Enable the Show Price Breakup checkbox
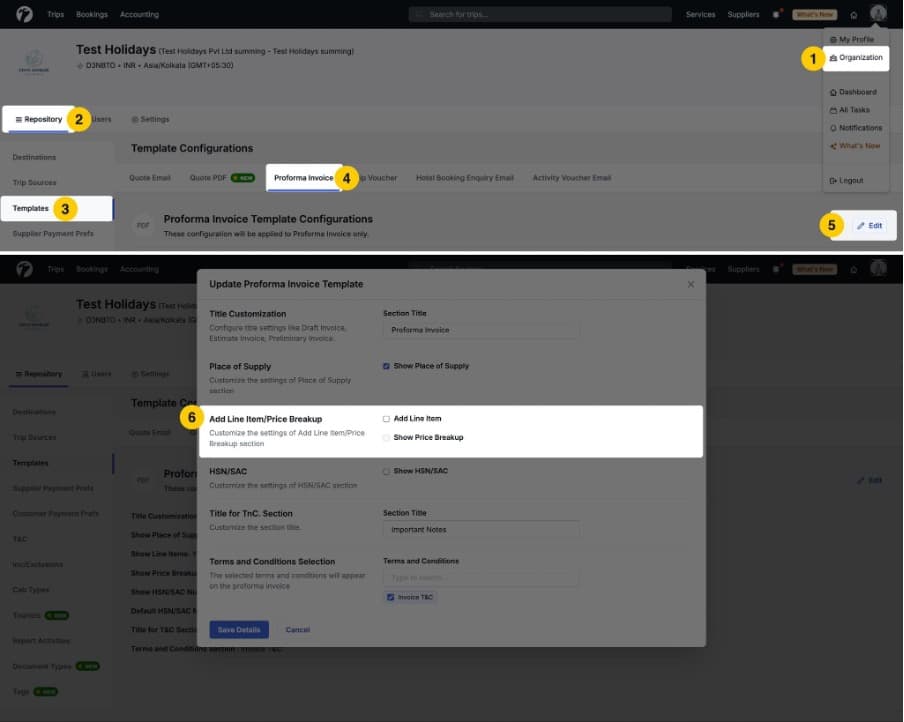The height and width of the screenshot is (722, 904). tap(386, 438)
